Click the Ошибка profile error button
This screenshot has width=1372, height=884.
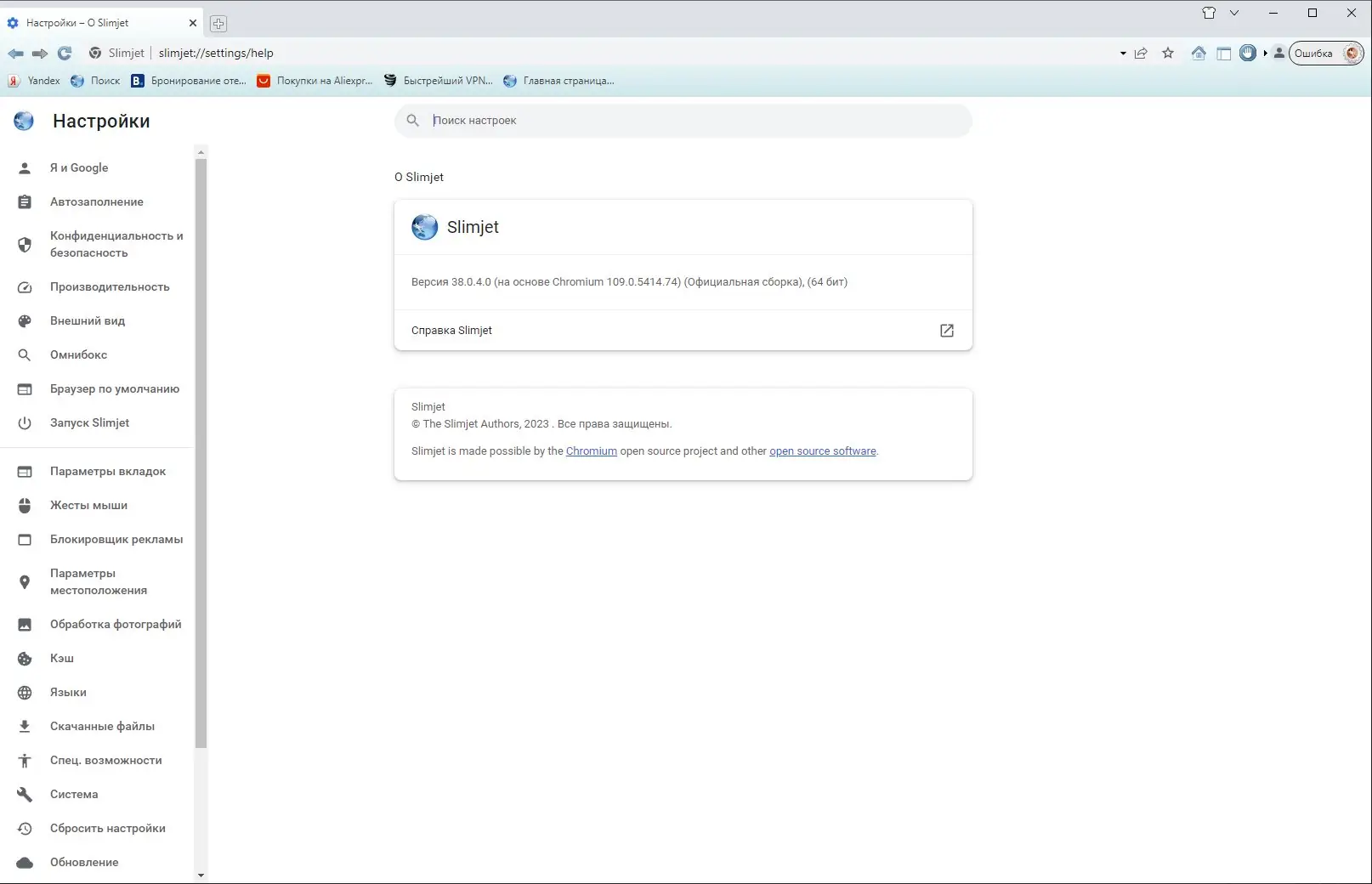(1326, 54)
